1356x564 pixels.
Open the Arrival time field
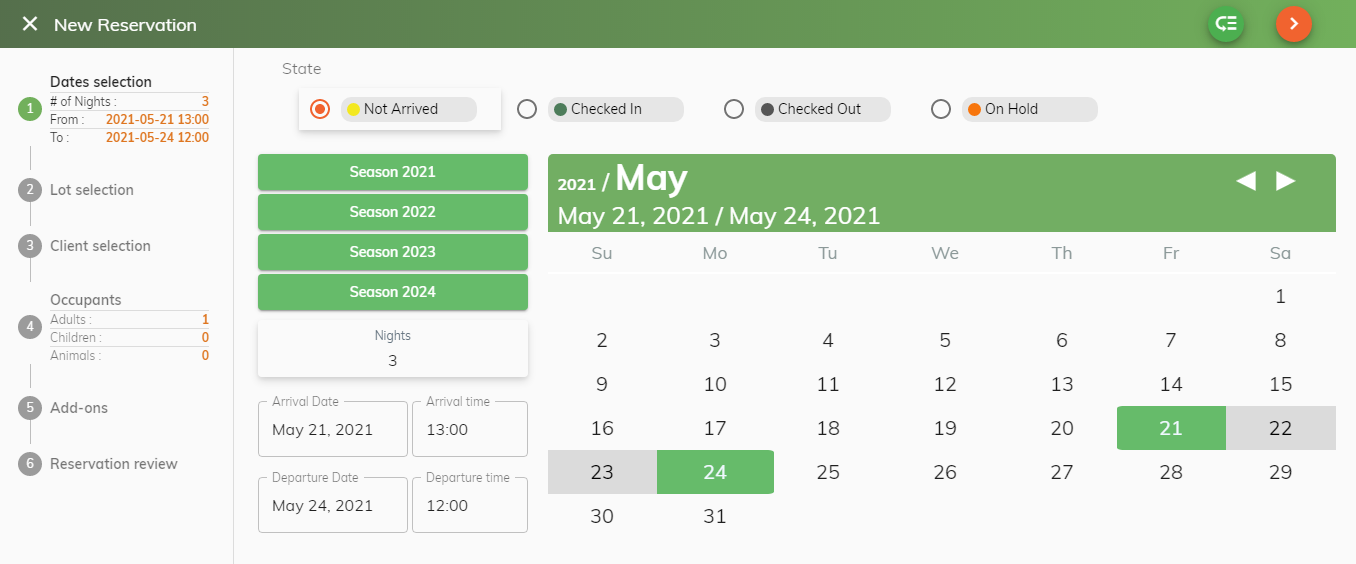[470, 429]
